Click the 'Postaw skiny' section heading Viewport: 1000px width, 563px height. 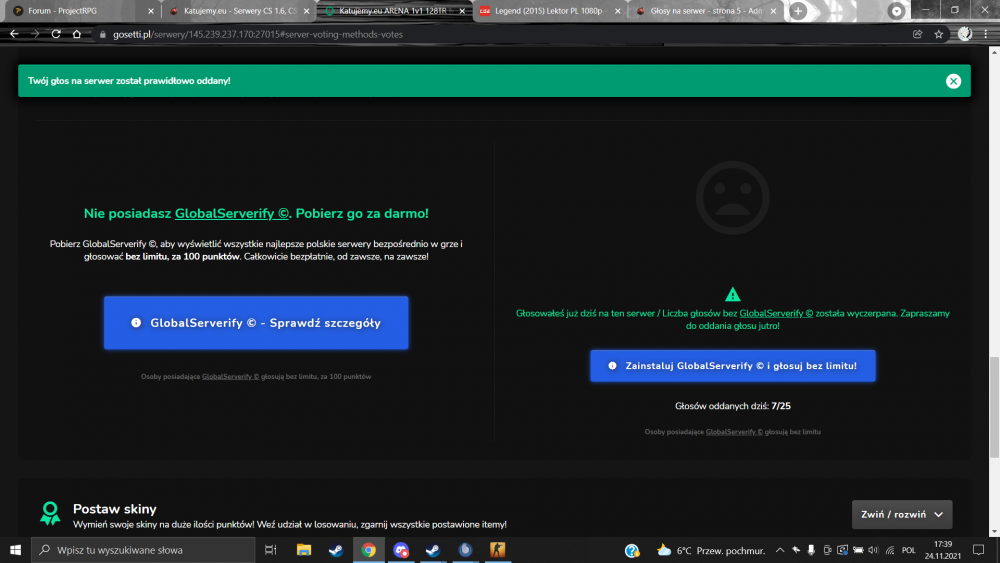[x=114, y=509]
